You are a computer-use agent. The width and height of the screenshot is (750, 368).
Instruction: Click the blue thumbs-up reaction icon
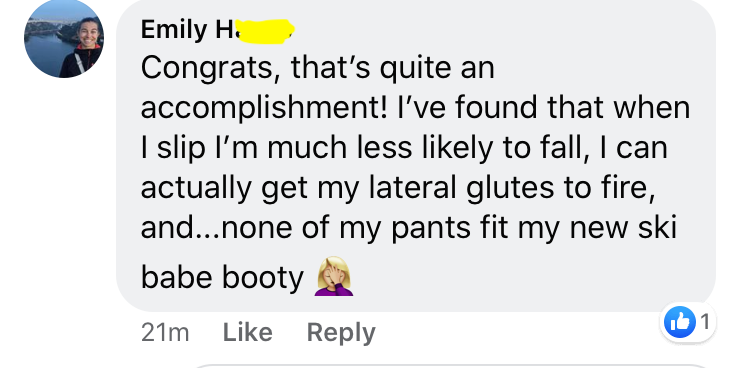(680, 323)
